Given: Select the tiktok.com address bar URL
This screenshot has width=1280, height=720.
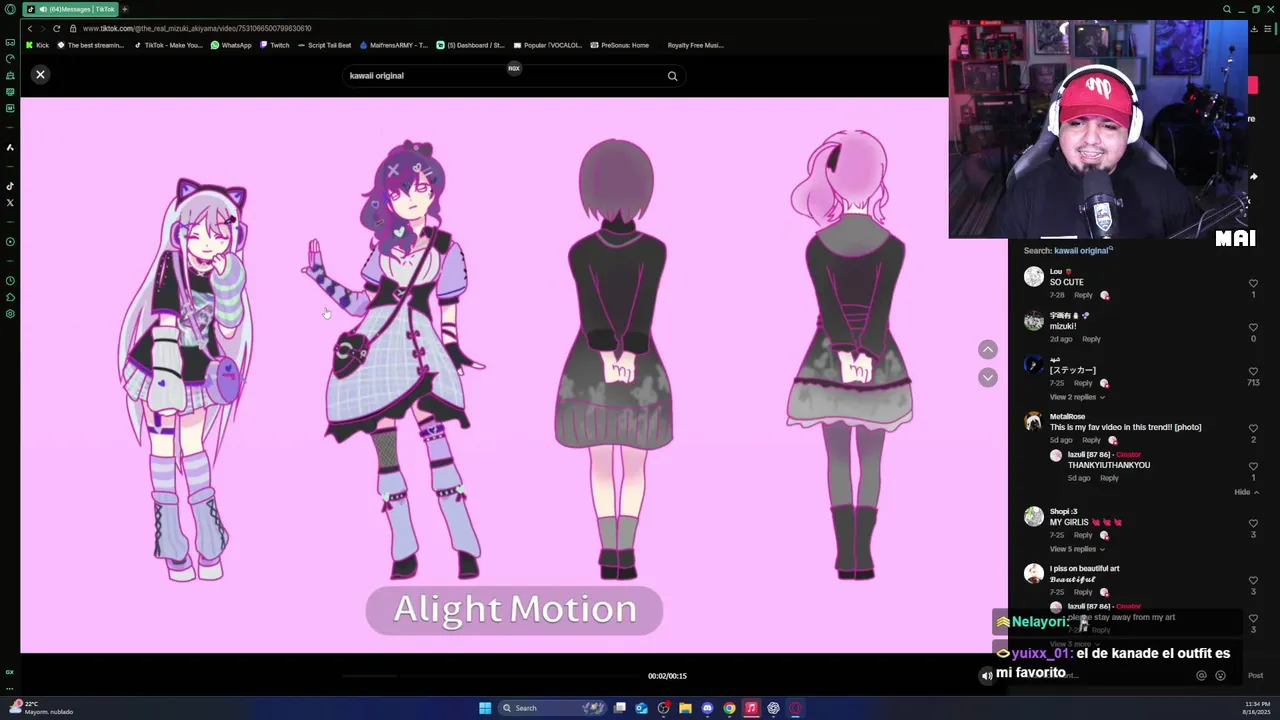Looking at the screenshot, I should point(197,28).
